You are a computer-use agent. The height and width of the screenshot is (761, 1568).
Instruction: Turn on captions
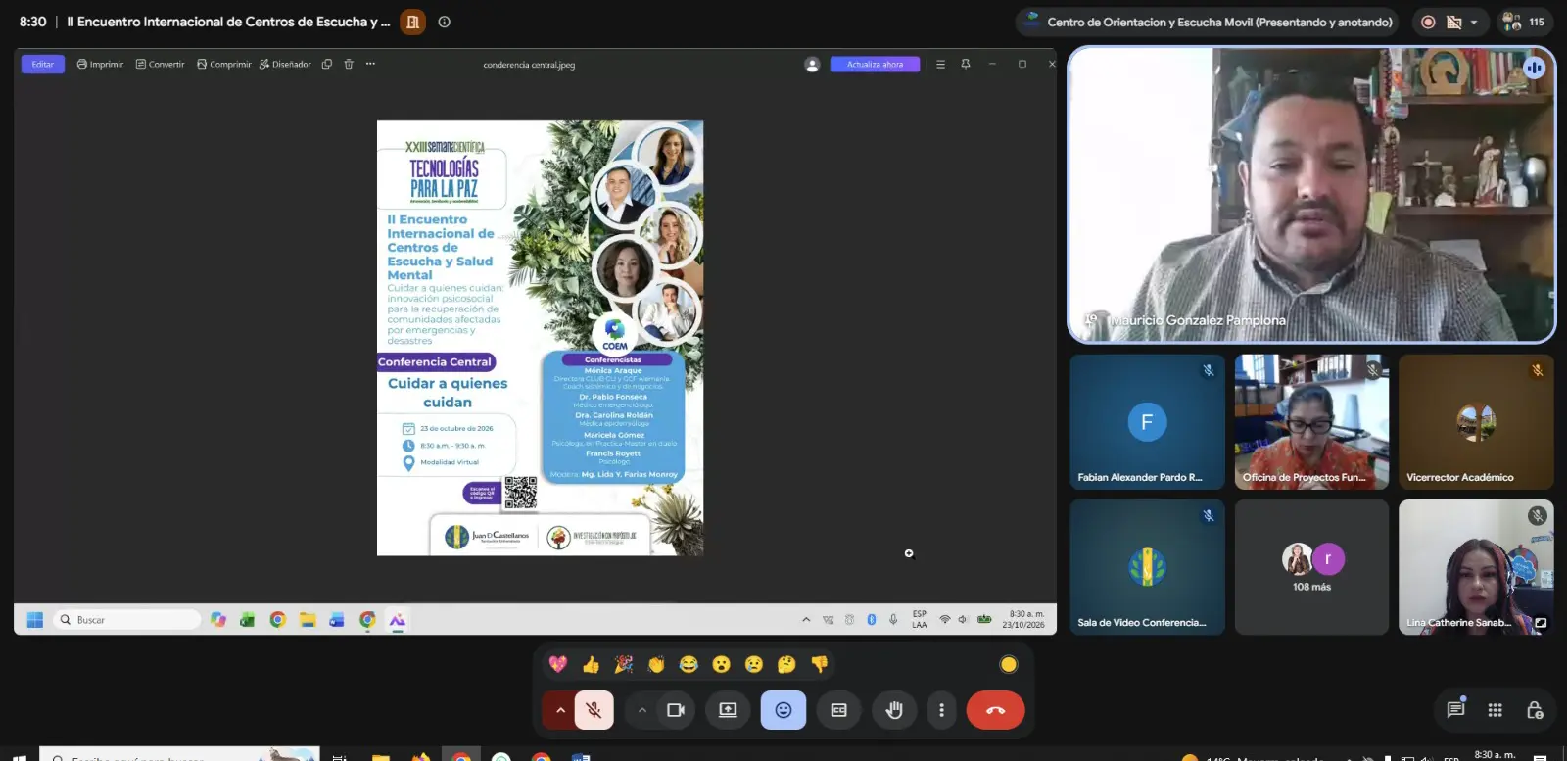coord(839,710)
